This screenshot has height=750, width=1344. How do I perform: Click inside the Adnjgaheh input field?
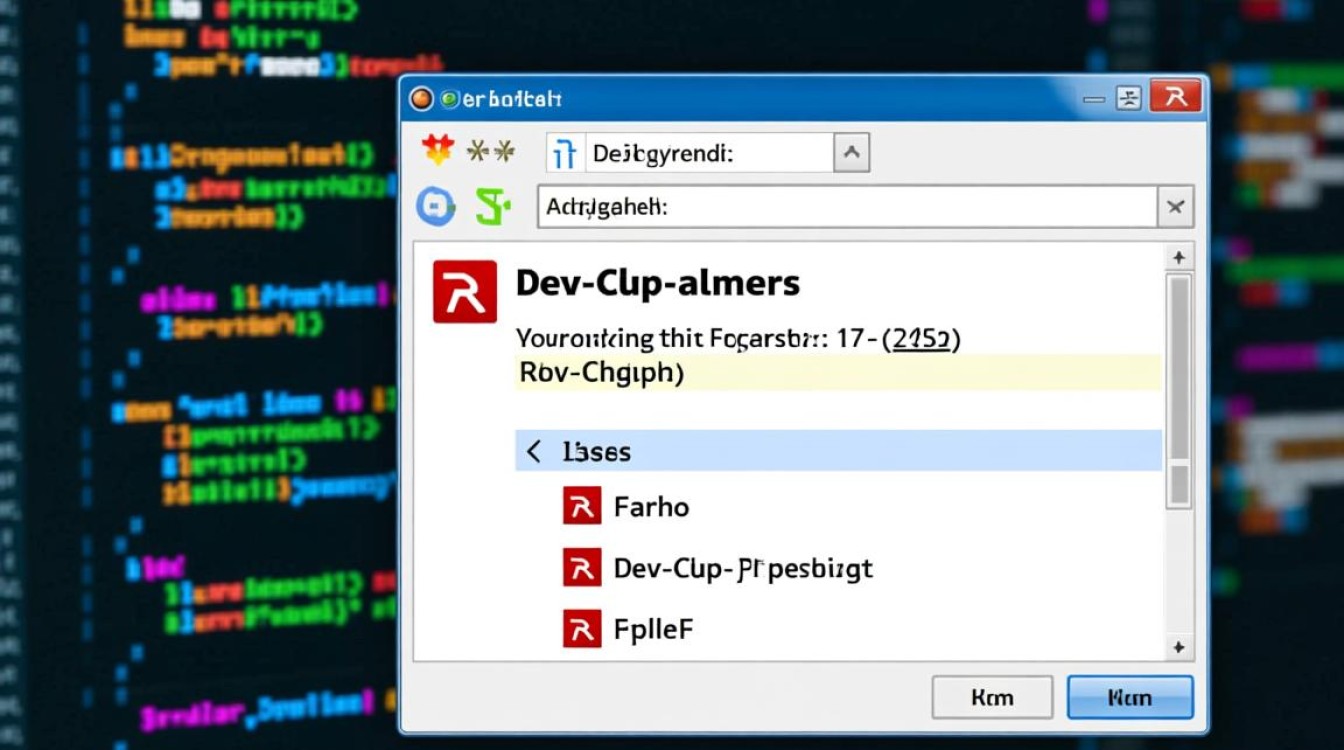[848, 208]
